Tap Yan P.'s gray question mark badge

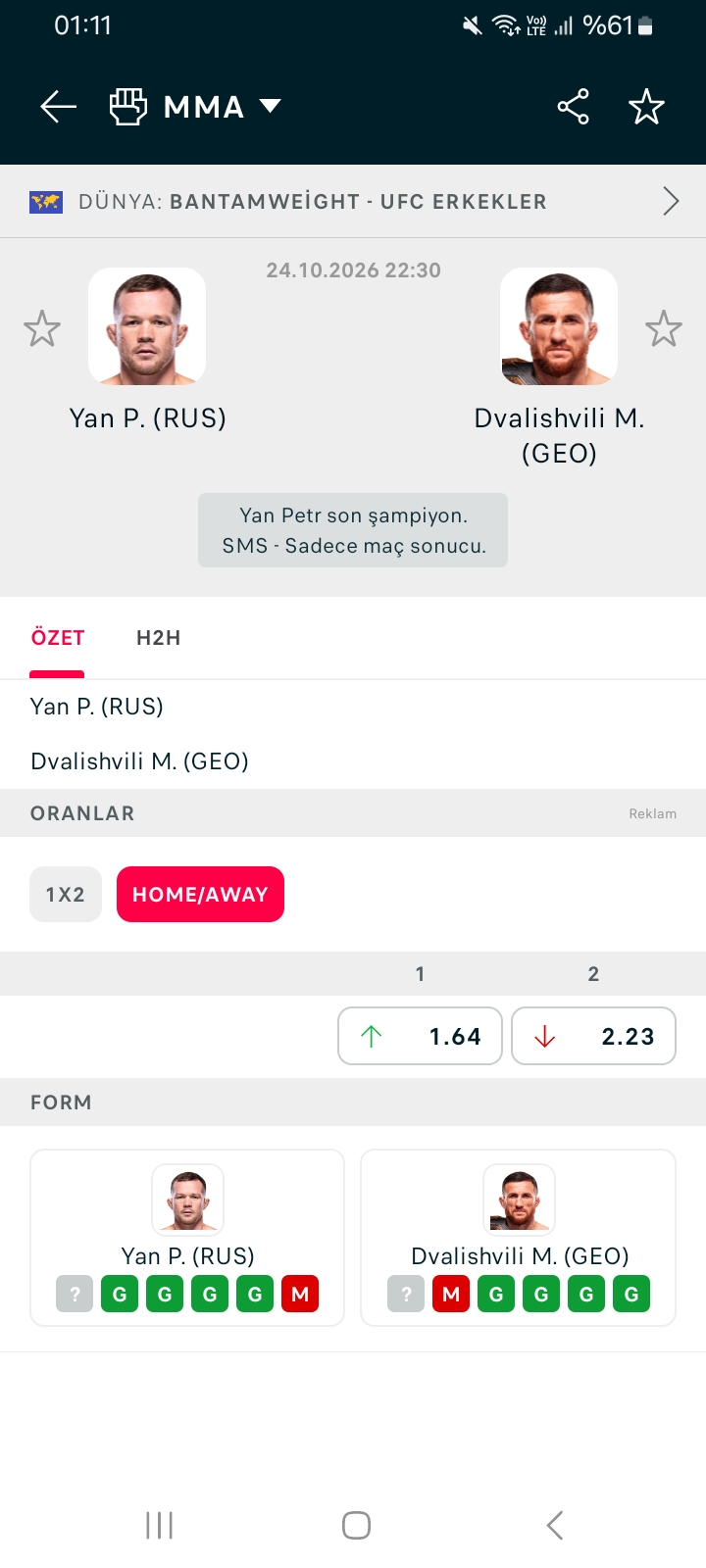click(x=75, y=1294)
